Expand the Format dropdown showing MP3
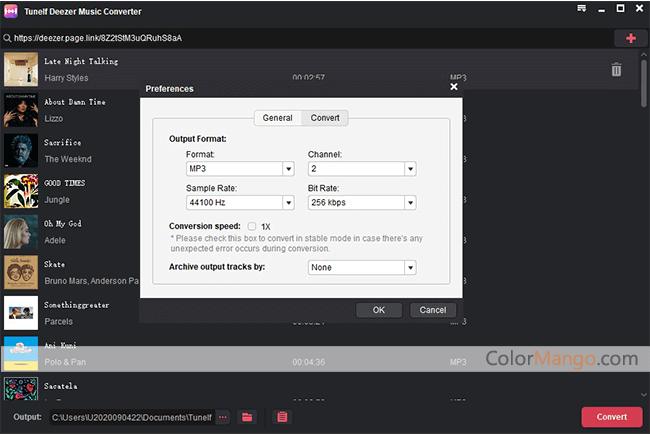The width and height of the screenshot is (650, 435). point(288,170)
